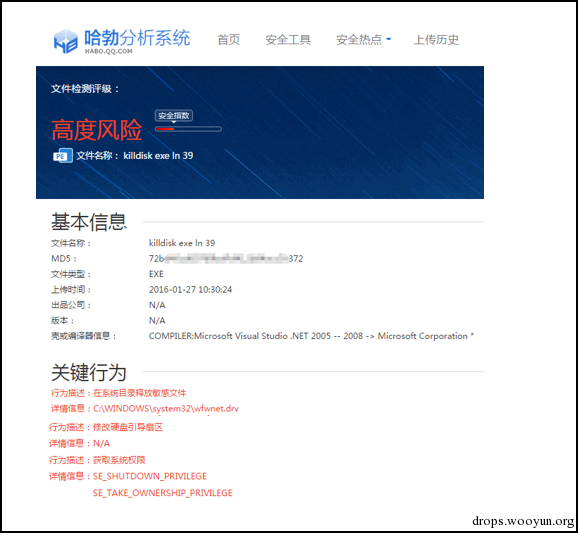578x533 pixels.
Task: Click the wfwnet.drv file path detail
Action: click(x=166, y=408)
